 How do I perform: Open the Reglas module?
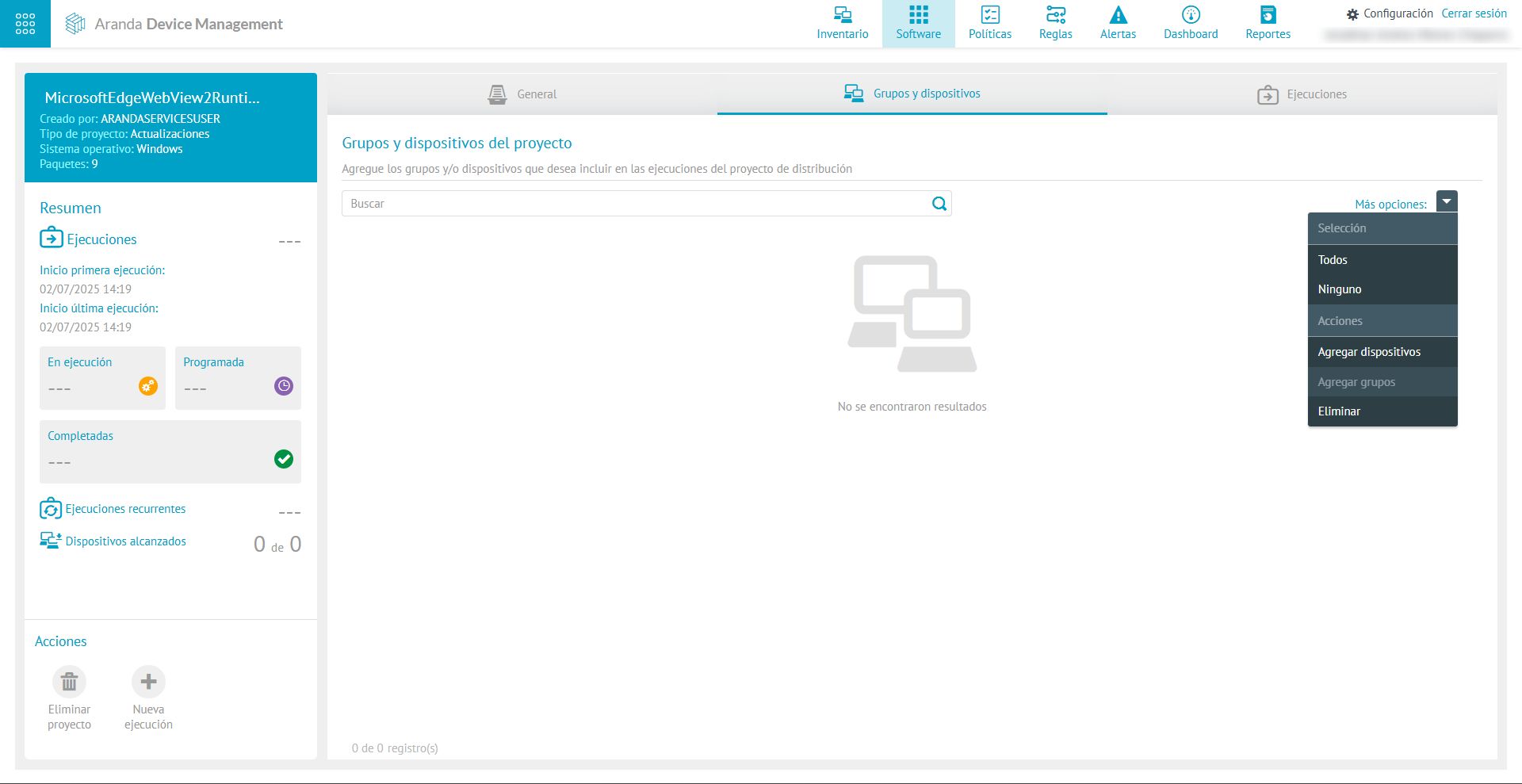point(1055,24)
